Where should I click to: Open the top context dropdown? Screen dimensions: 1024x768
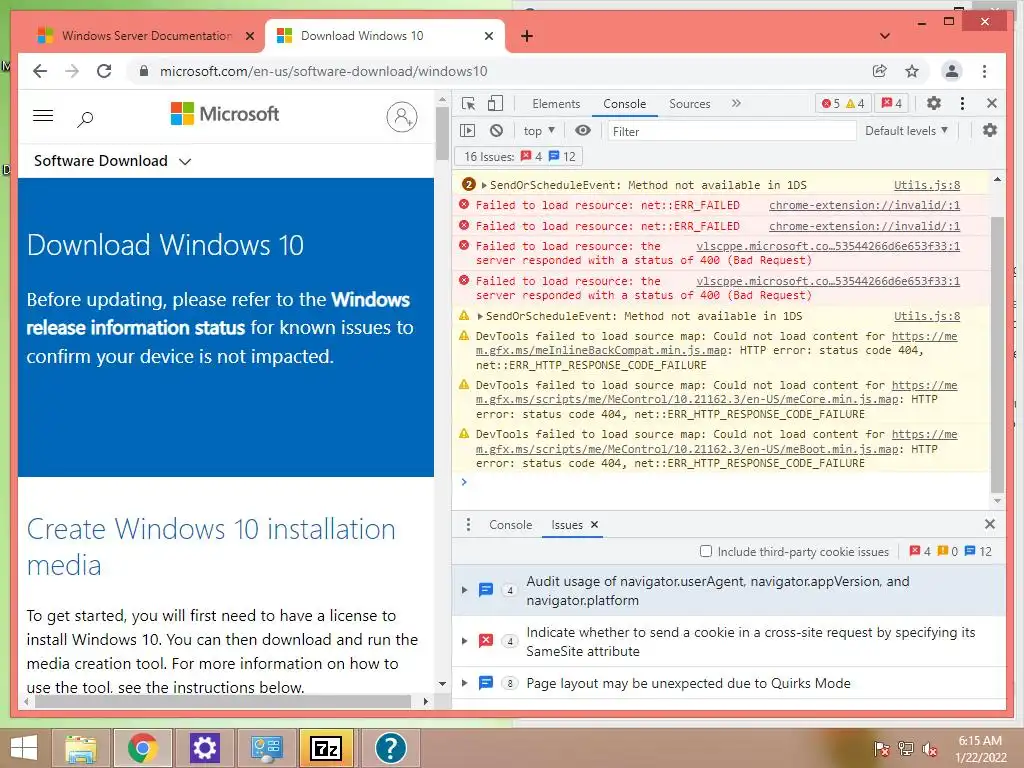pyautogui.click(x=539, y=131)
